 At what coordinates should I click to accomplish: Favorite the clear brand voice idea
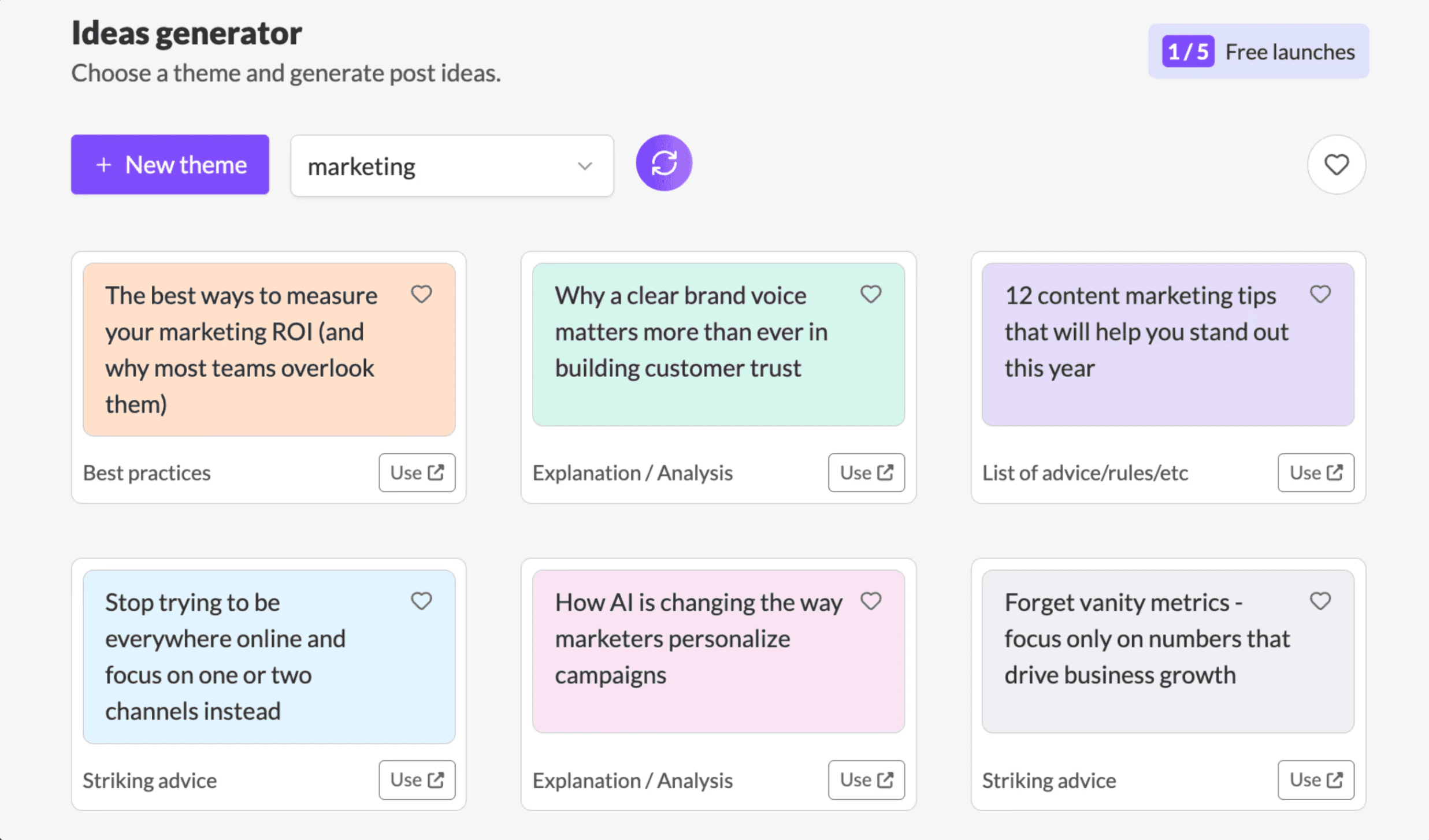point(871,295)
